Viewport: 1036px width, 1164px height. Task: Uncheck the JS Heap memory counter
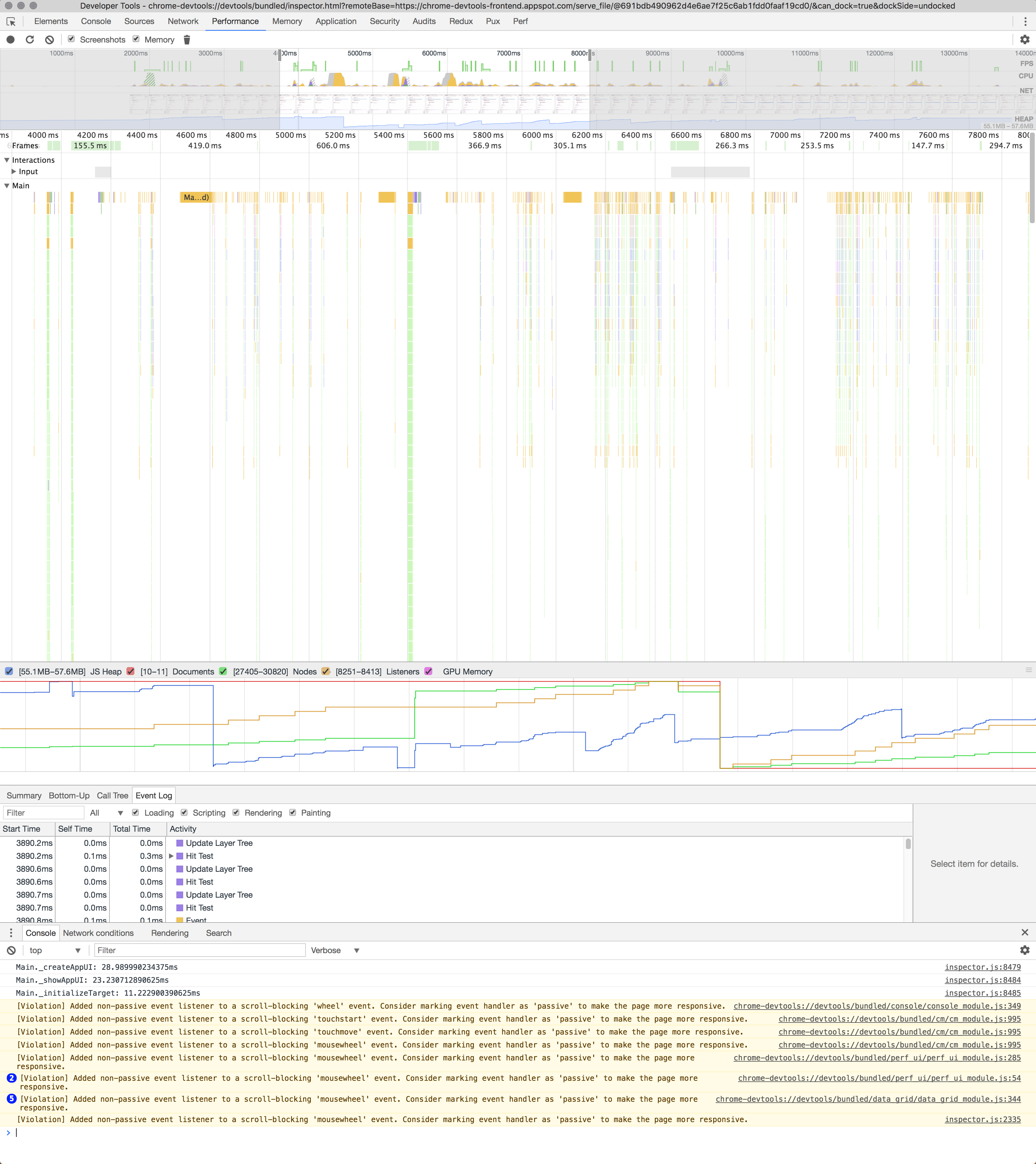[x=9, y=671]
